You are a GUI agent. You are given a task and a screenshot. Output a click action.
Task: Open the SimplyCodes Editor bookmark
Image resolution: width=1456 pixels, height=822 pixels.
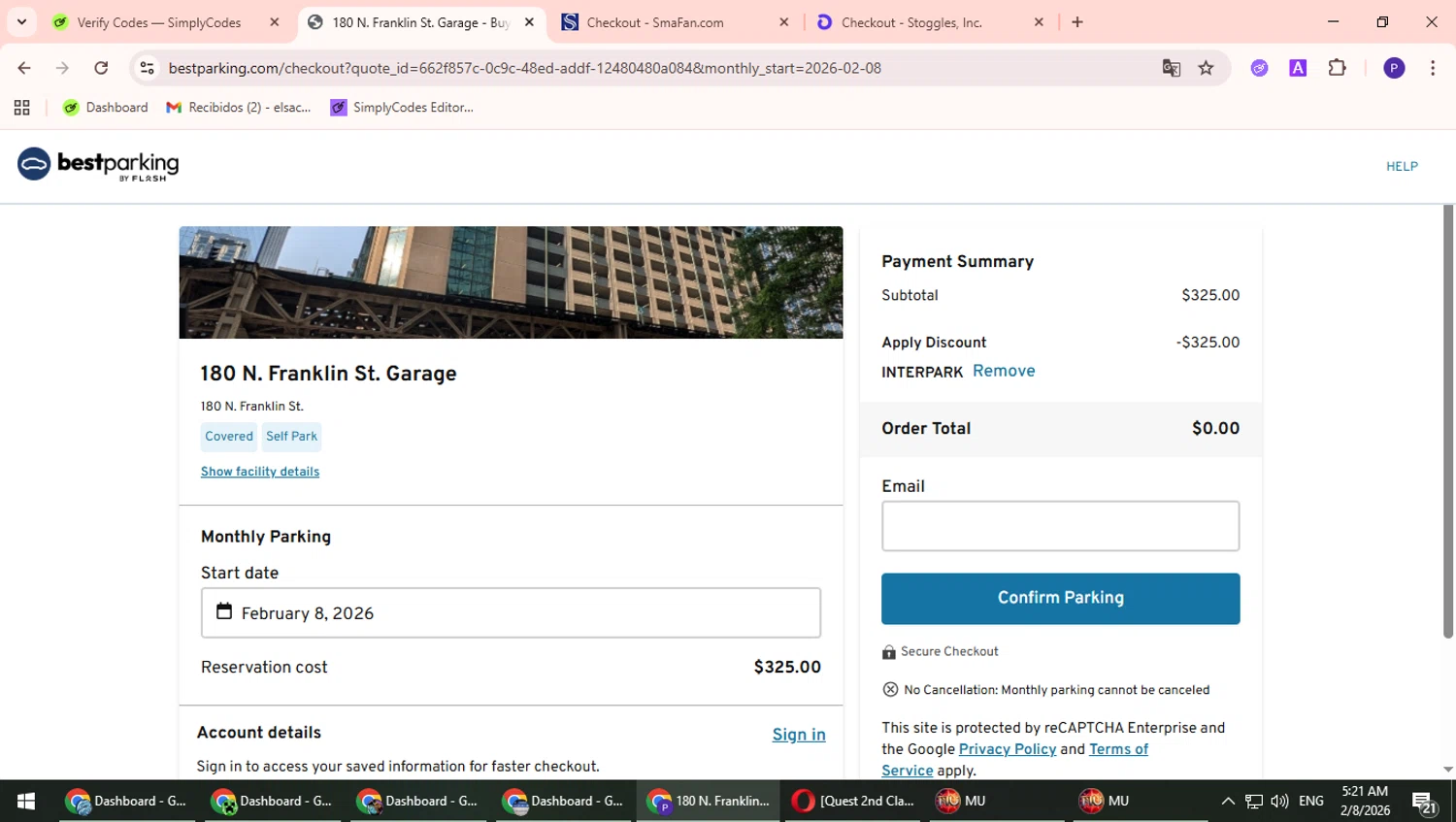402,108
